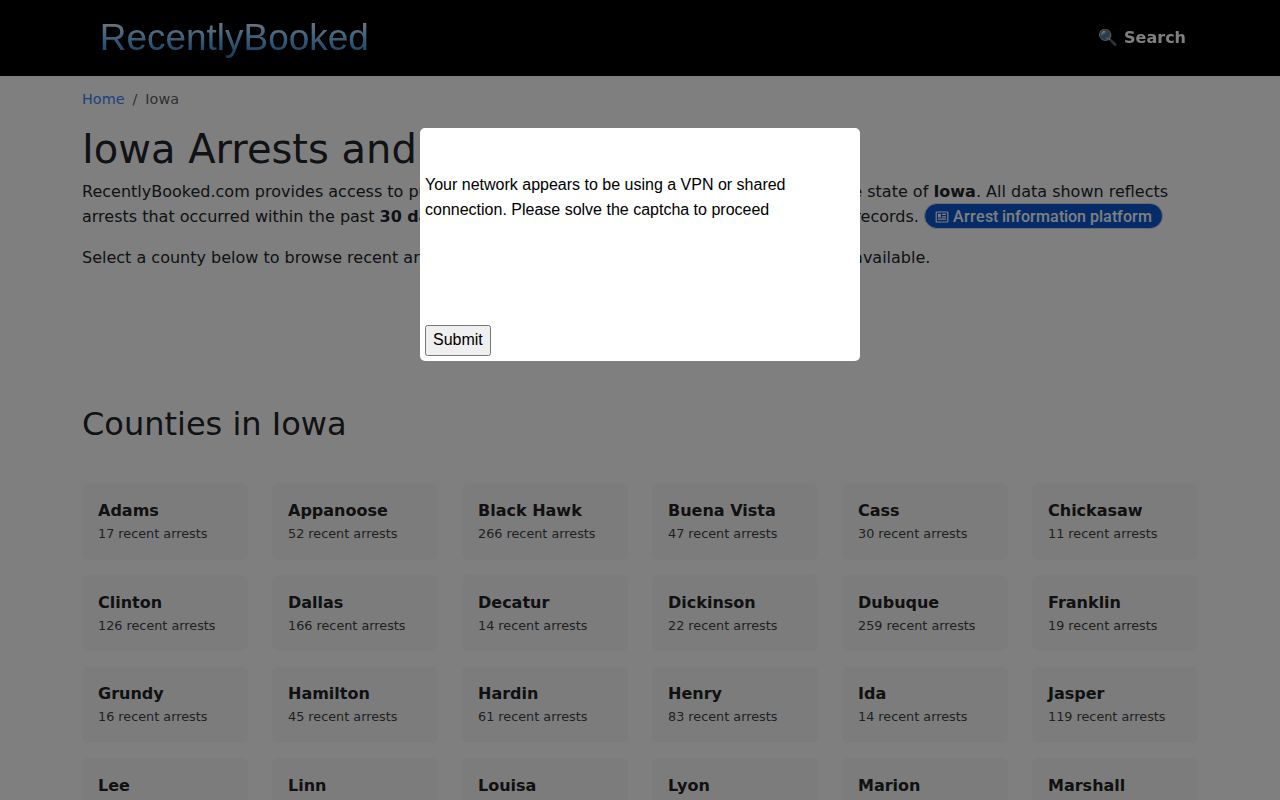Select the Jasper county card
Viewport: 1280px width, 800px height.
(x=1115, y=704)
